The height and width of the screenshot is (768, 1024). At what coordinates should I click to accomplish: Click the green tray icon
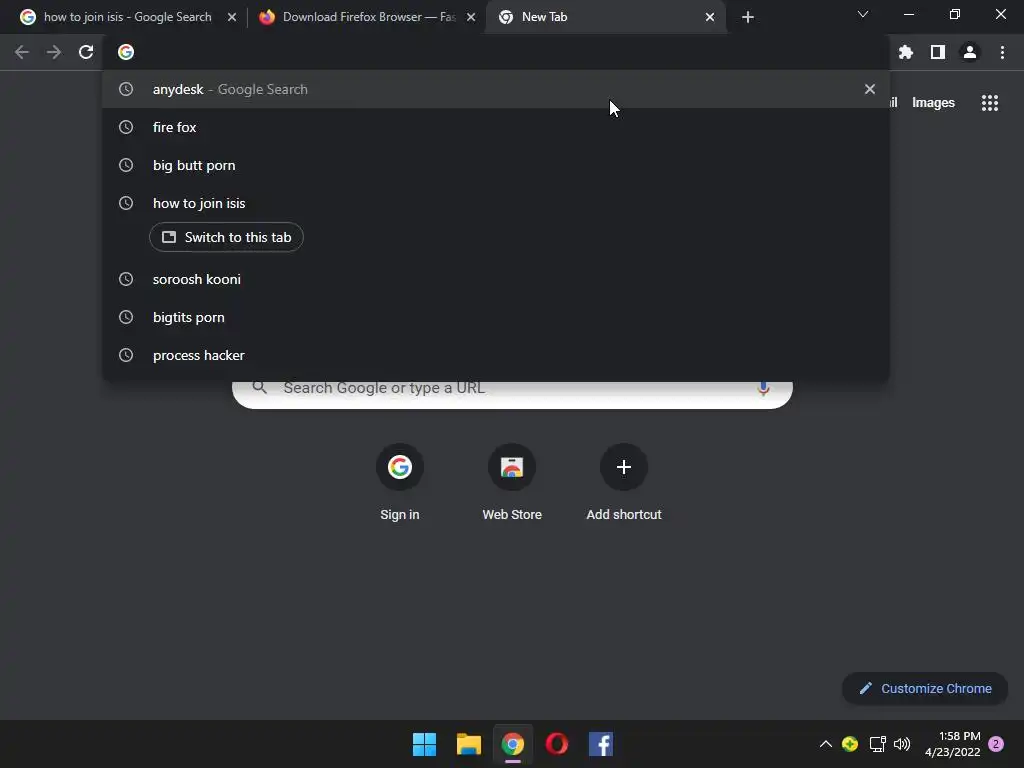850,744
